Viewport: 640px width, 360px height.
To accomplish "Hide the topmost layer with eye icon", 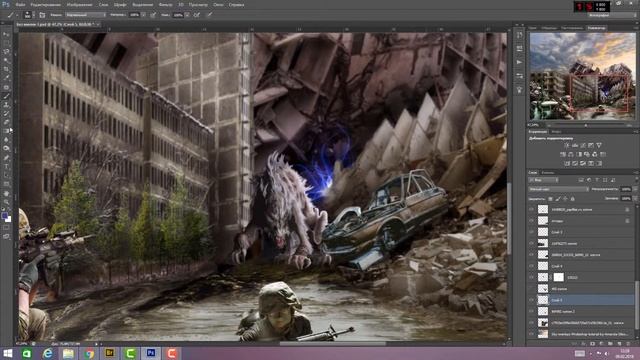I will [531, 209].
